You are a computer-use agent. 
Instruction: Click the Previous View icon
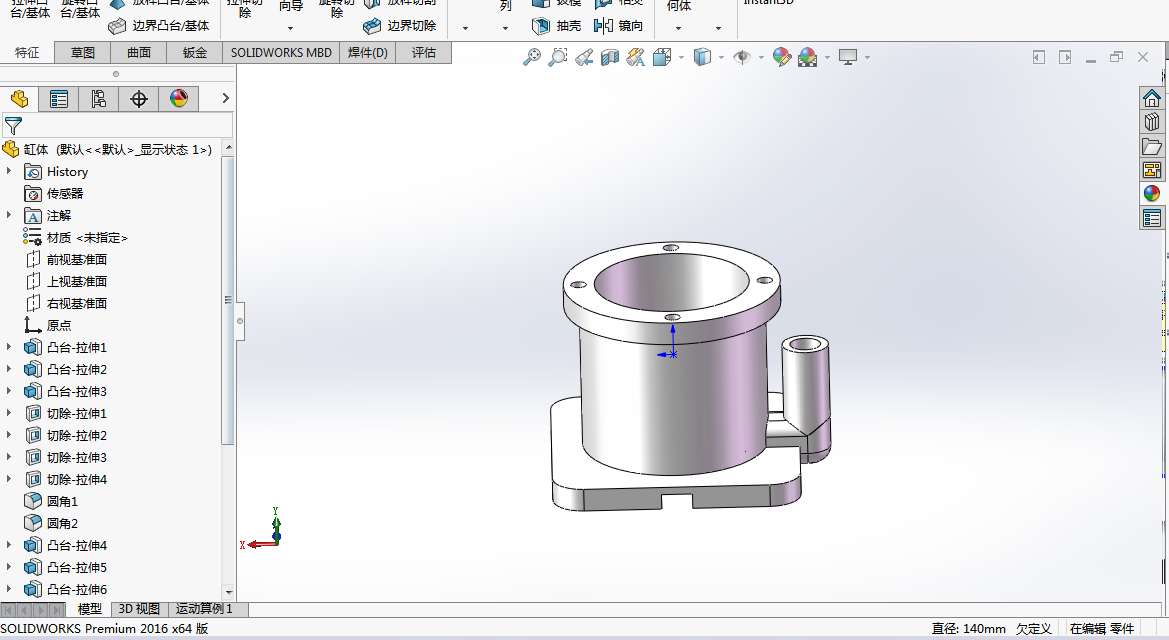(x=584, y=57)
